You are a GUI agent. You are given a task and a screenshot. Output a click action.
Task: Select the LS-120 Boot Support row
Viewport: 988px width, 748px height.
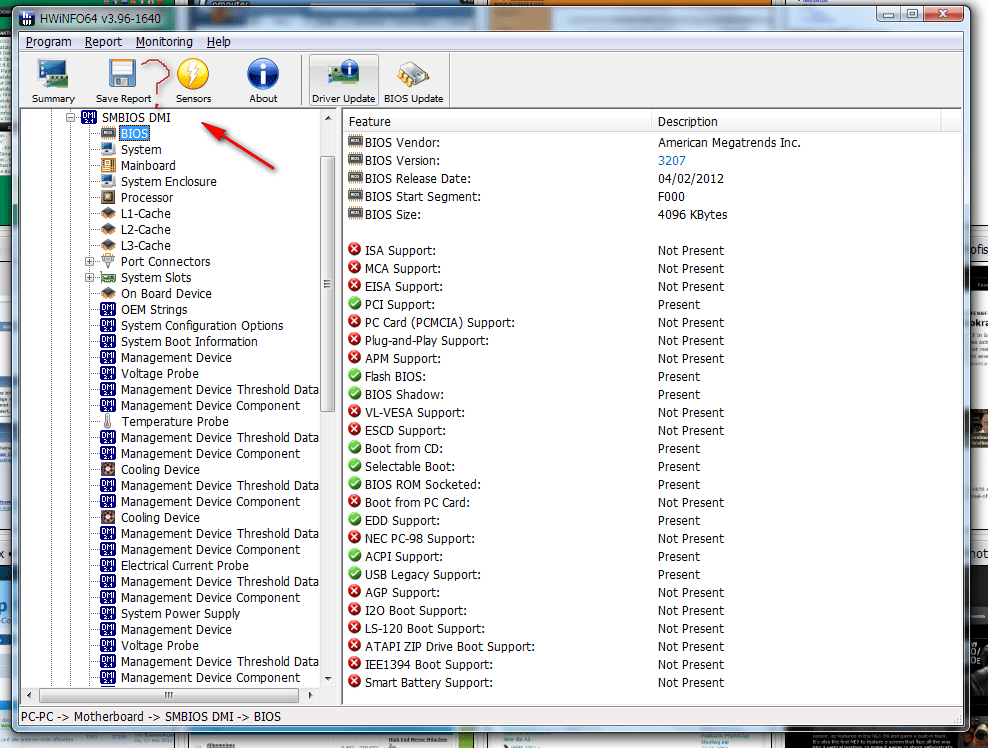click(x=653, y=628)
